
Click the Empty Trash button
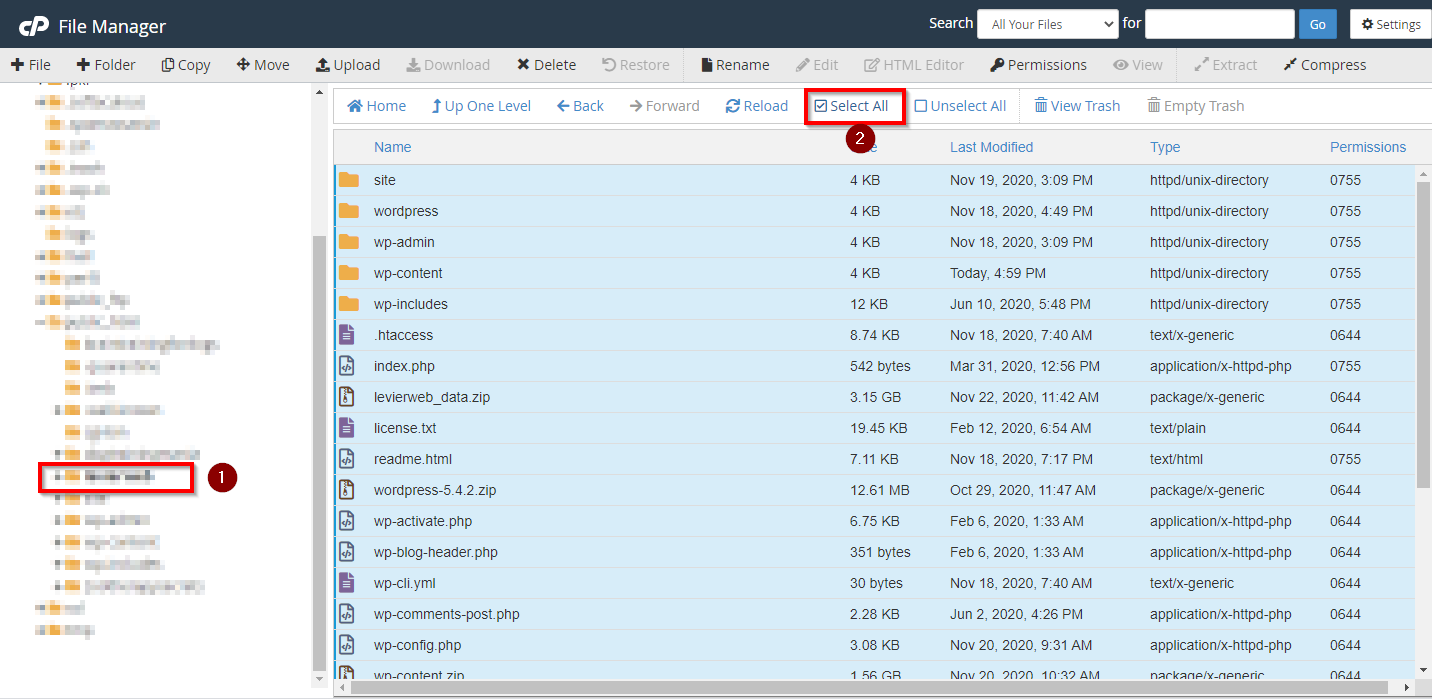[1195, 106]
